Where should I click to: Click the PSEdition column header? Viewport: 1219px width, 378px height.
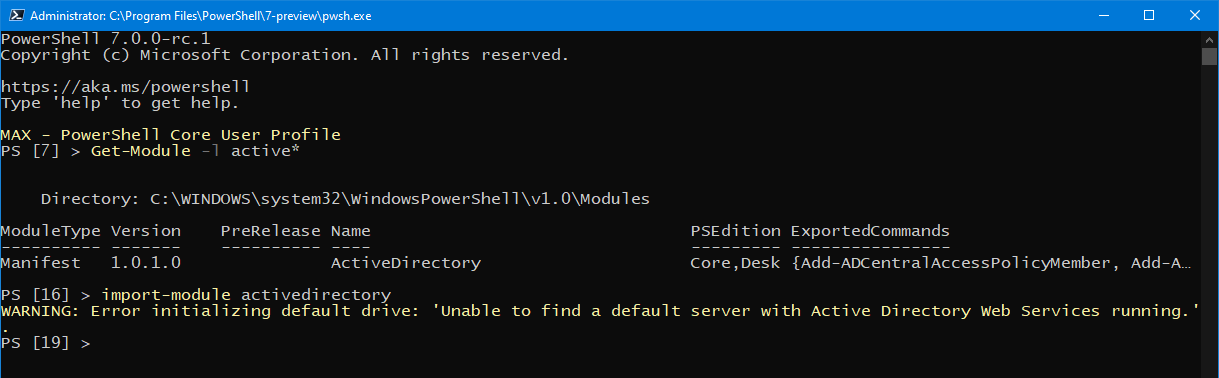coord(735,231)
